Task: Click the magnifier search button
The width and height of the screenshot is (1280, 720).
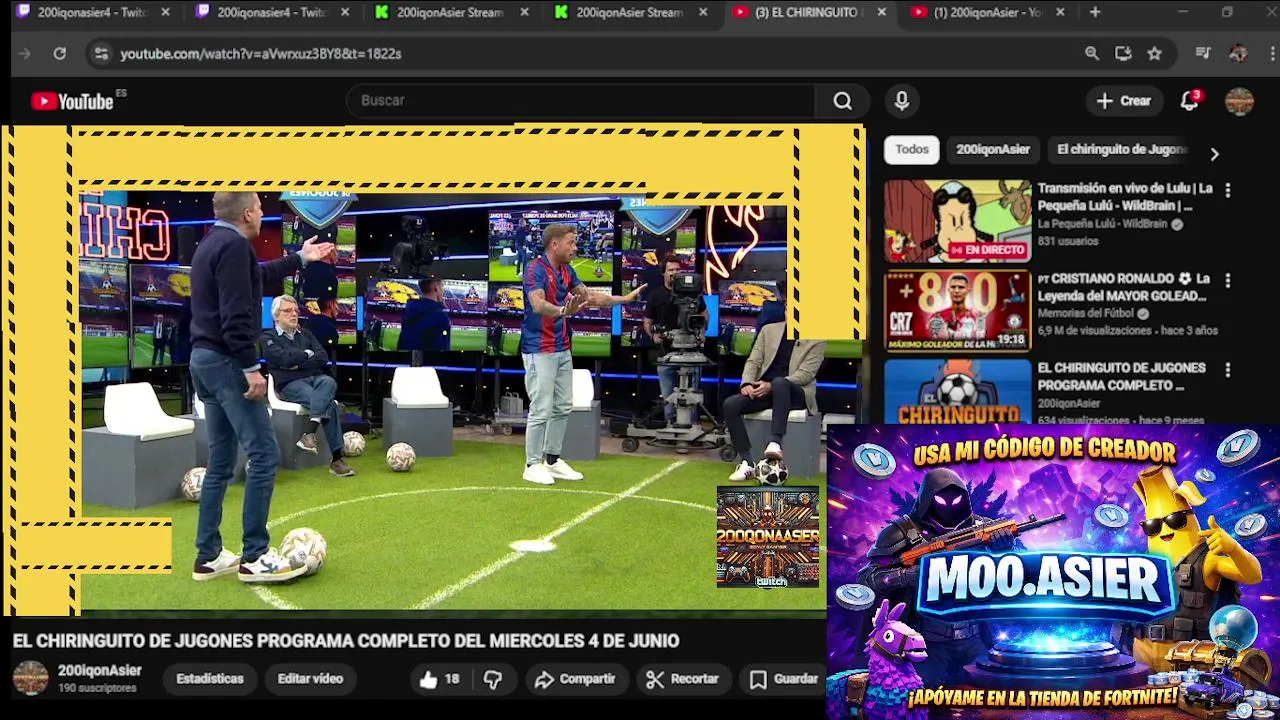Action: pos(842,101)
